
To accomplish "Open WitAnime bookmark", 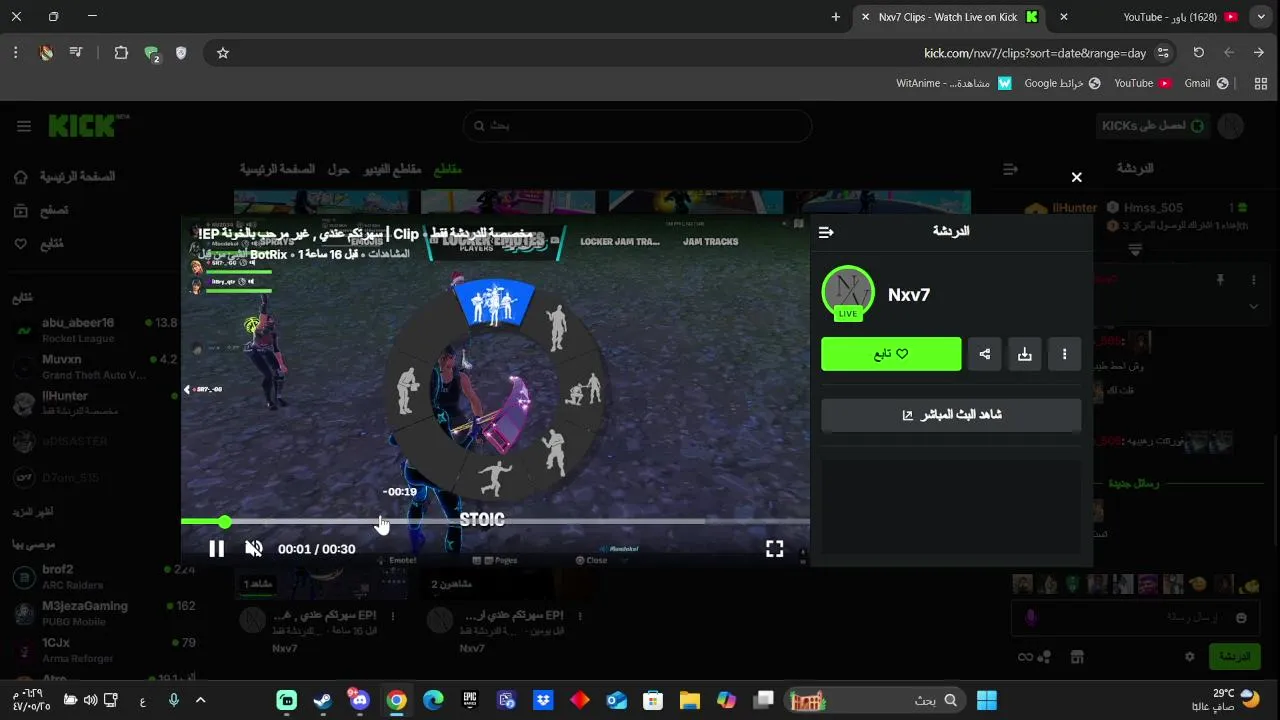I will (x=954, y=83).
